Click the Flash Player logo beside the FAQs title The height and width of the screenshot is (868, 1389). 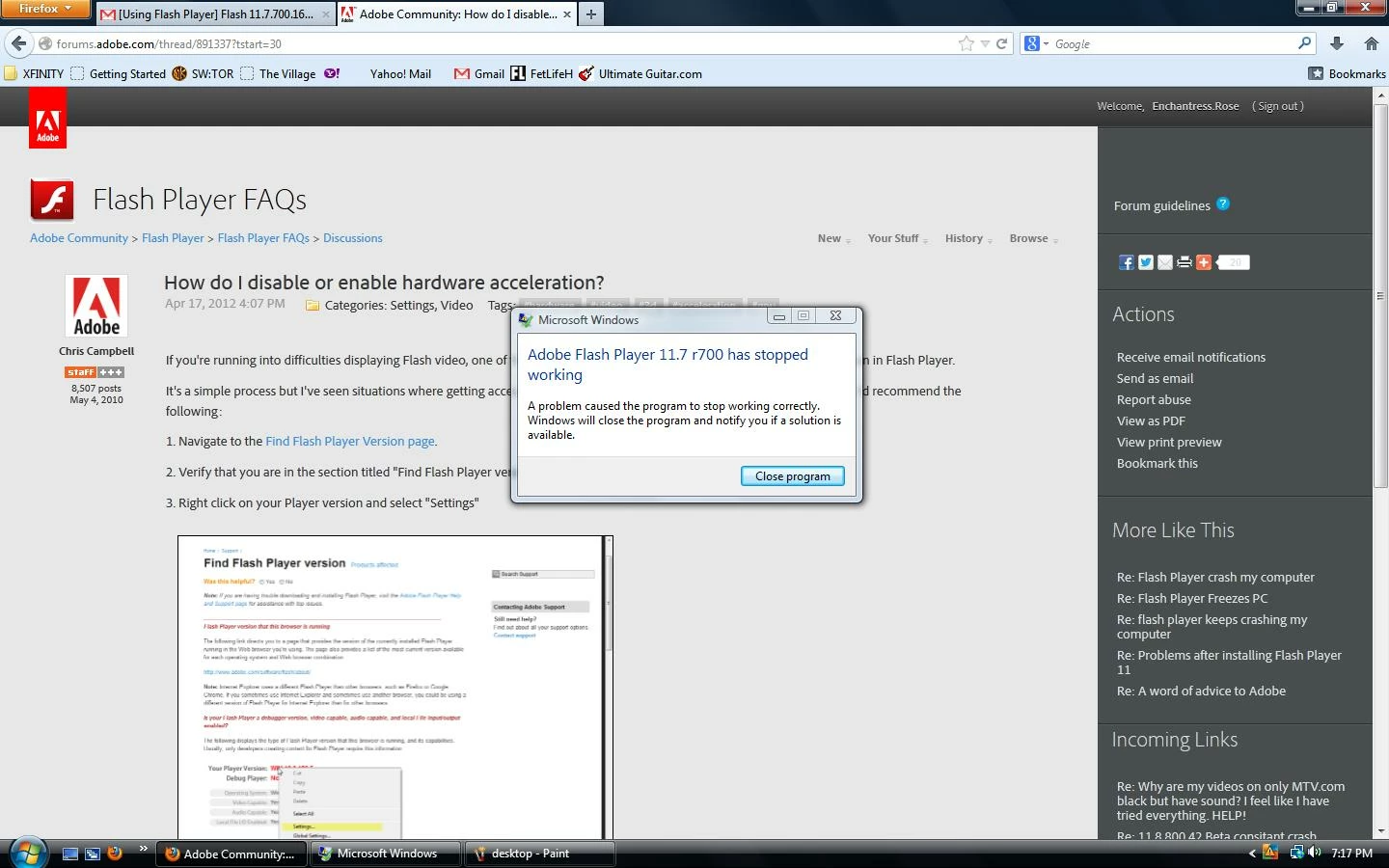click(52, 201)
